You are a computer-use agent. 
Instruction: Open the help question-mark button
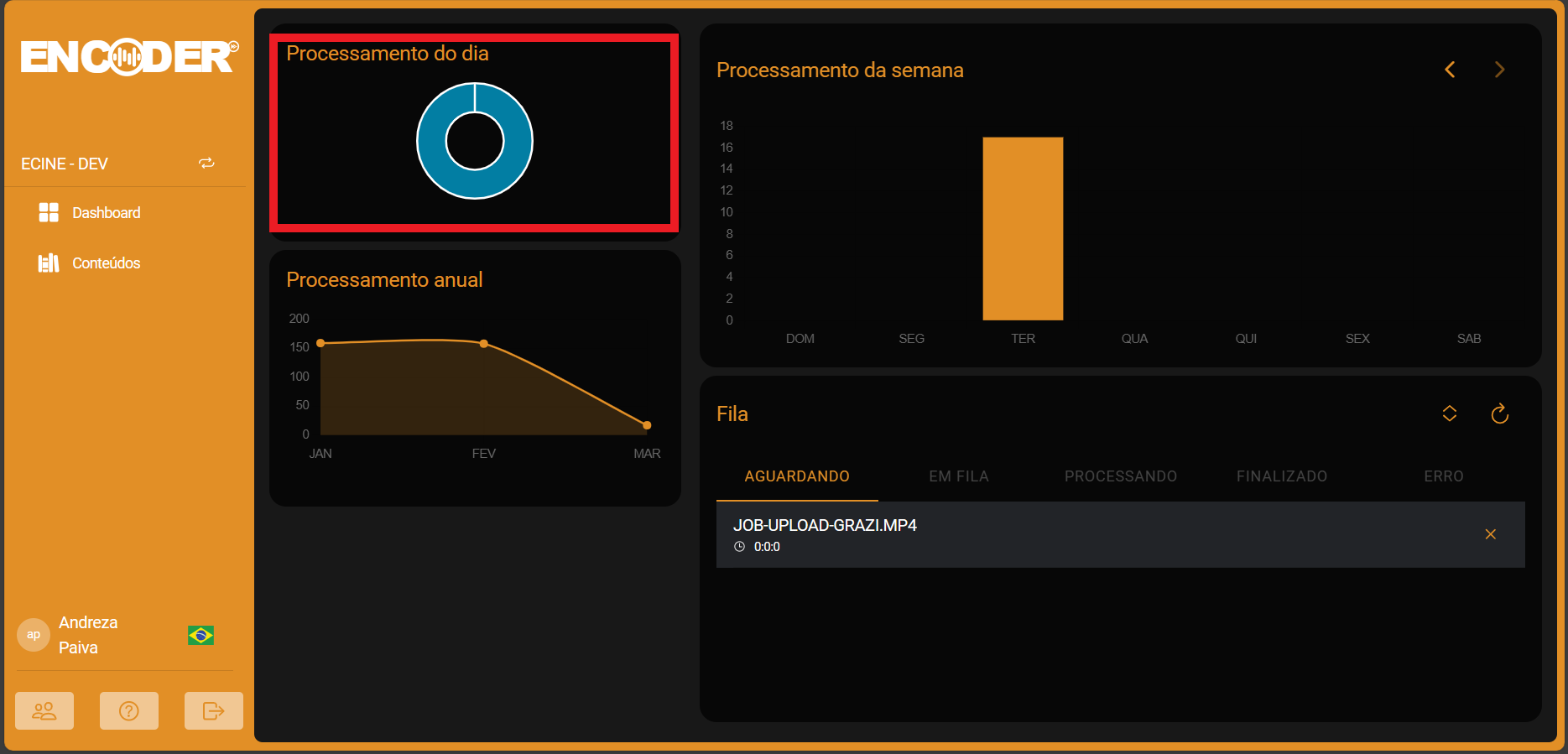point(129,711)
